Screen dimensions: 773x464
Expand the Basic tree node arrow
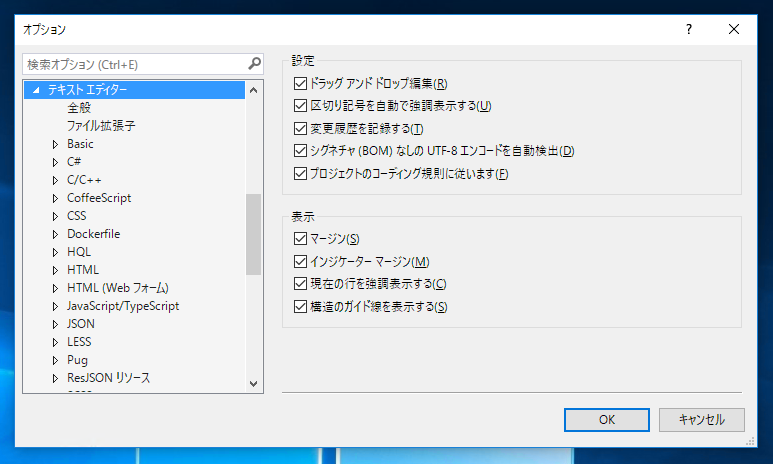(x=55, y=144)
